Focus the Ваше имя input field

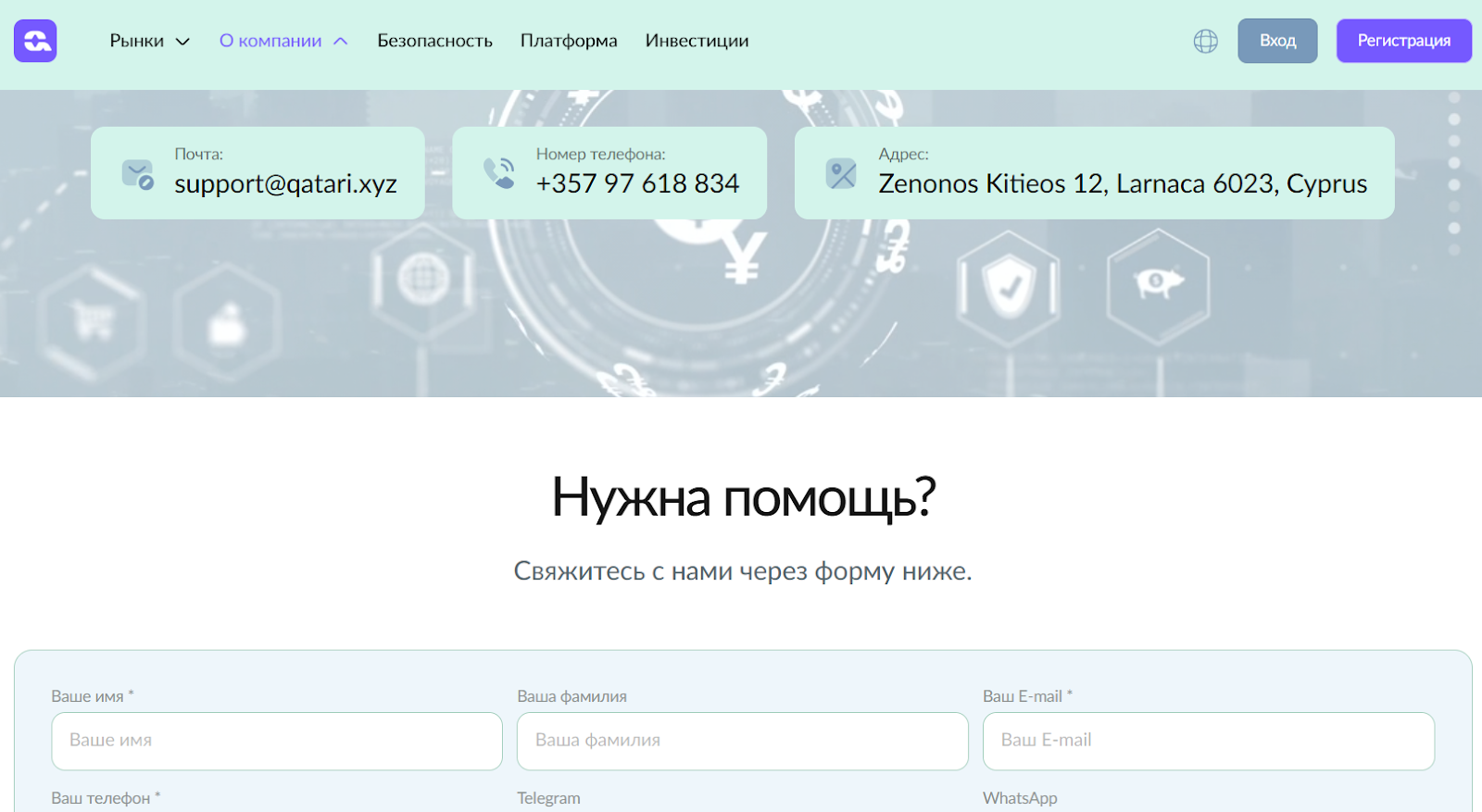pyautogui.click(x=277, y=741)
